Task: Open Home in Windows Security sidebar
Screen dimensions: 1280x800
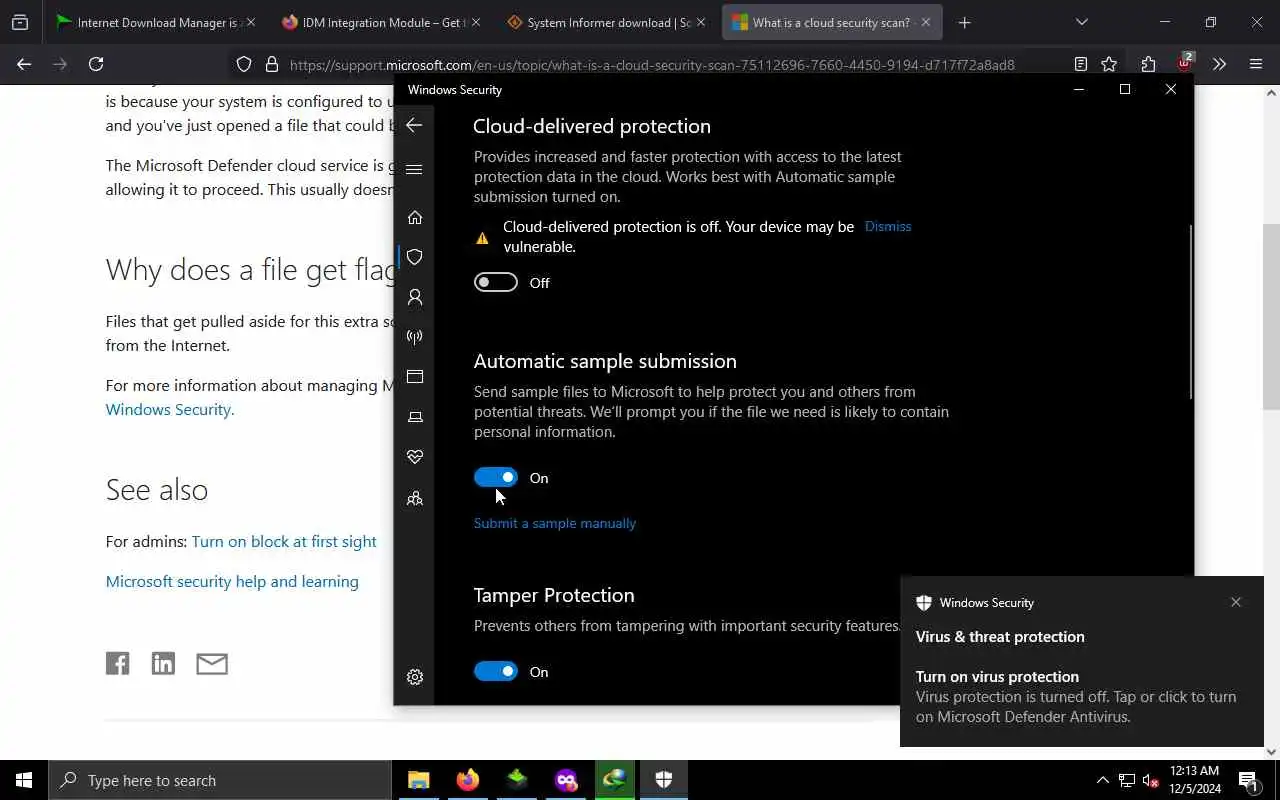Action: [x=415, y=217]
